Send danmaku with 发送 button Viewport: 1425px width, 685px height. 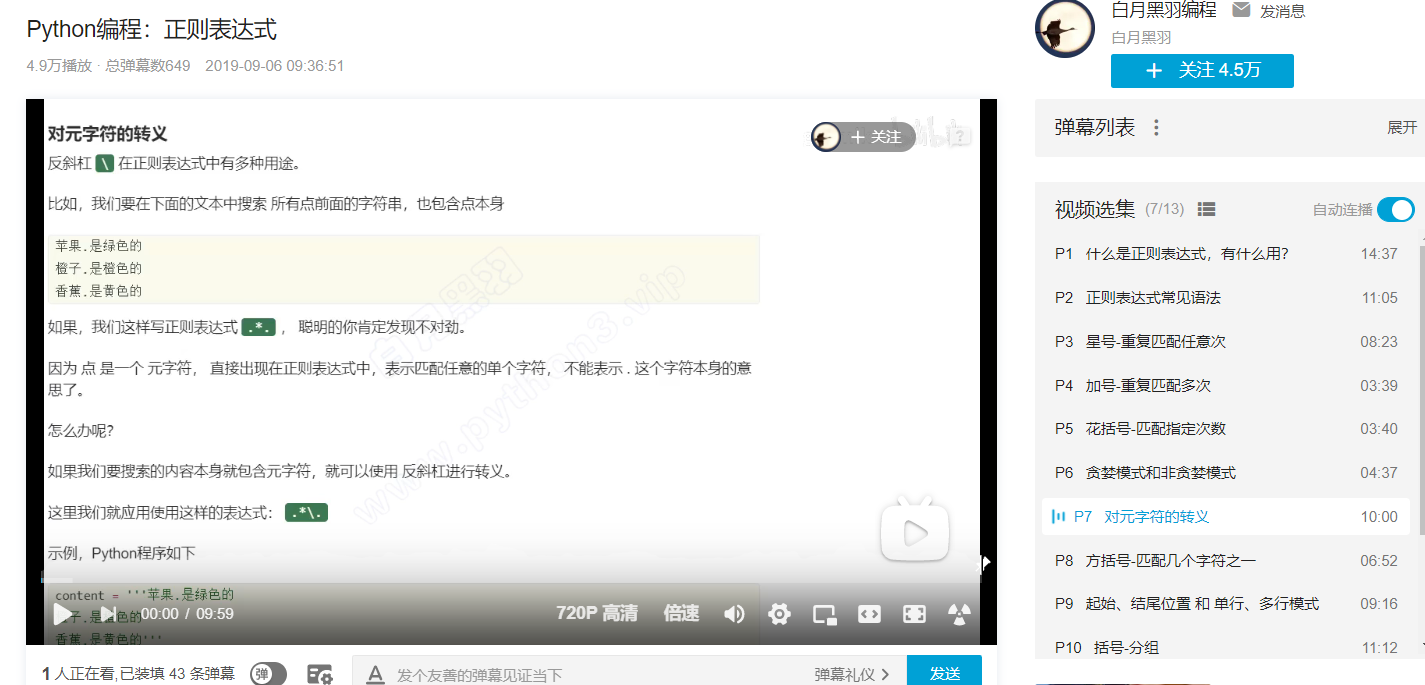coord(944,671)
